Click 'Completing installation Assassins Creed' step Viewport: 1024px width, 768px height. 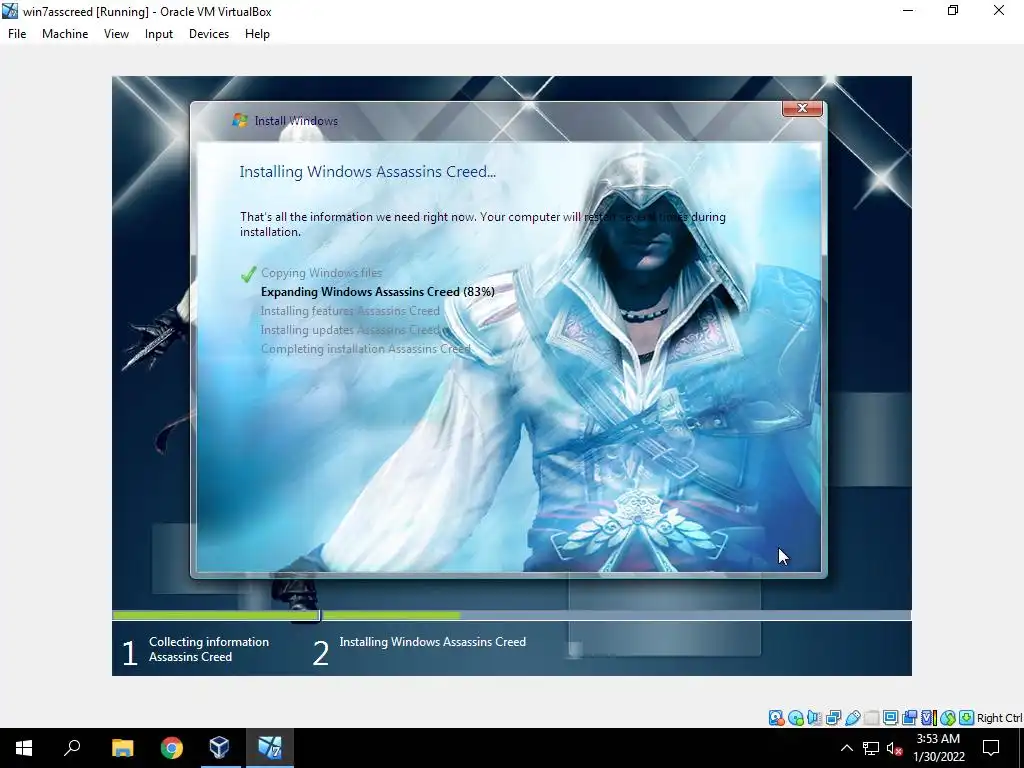pos(366,349)
